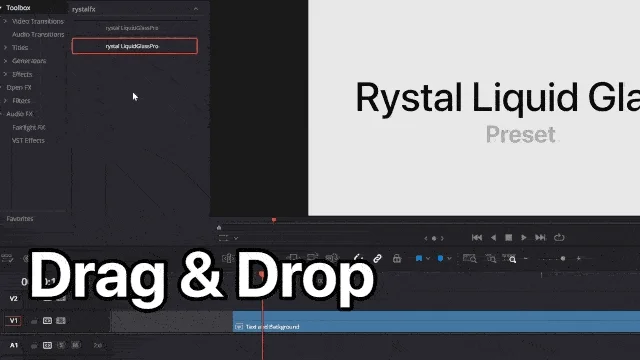The image size is (640, 360).
Task: Expand the Titles category arrow
Action: tap(5, 47)
